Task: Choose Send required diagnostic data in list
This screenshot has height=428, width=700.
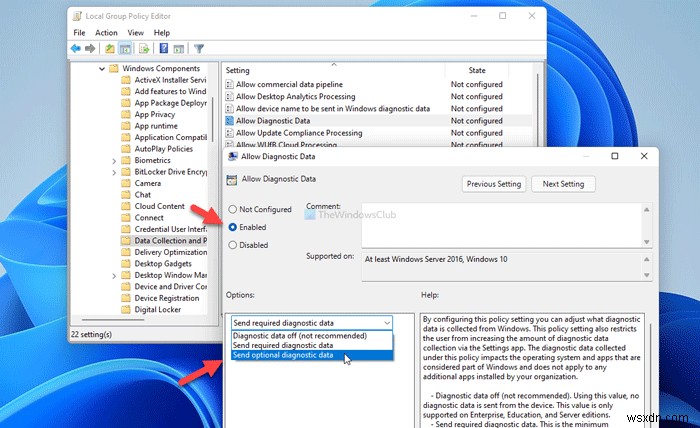Action: 312,345
